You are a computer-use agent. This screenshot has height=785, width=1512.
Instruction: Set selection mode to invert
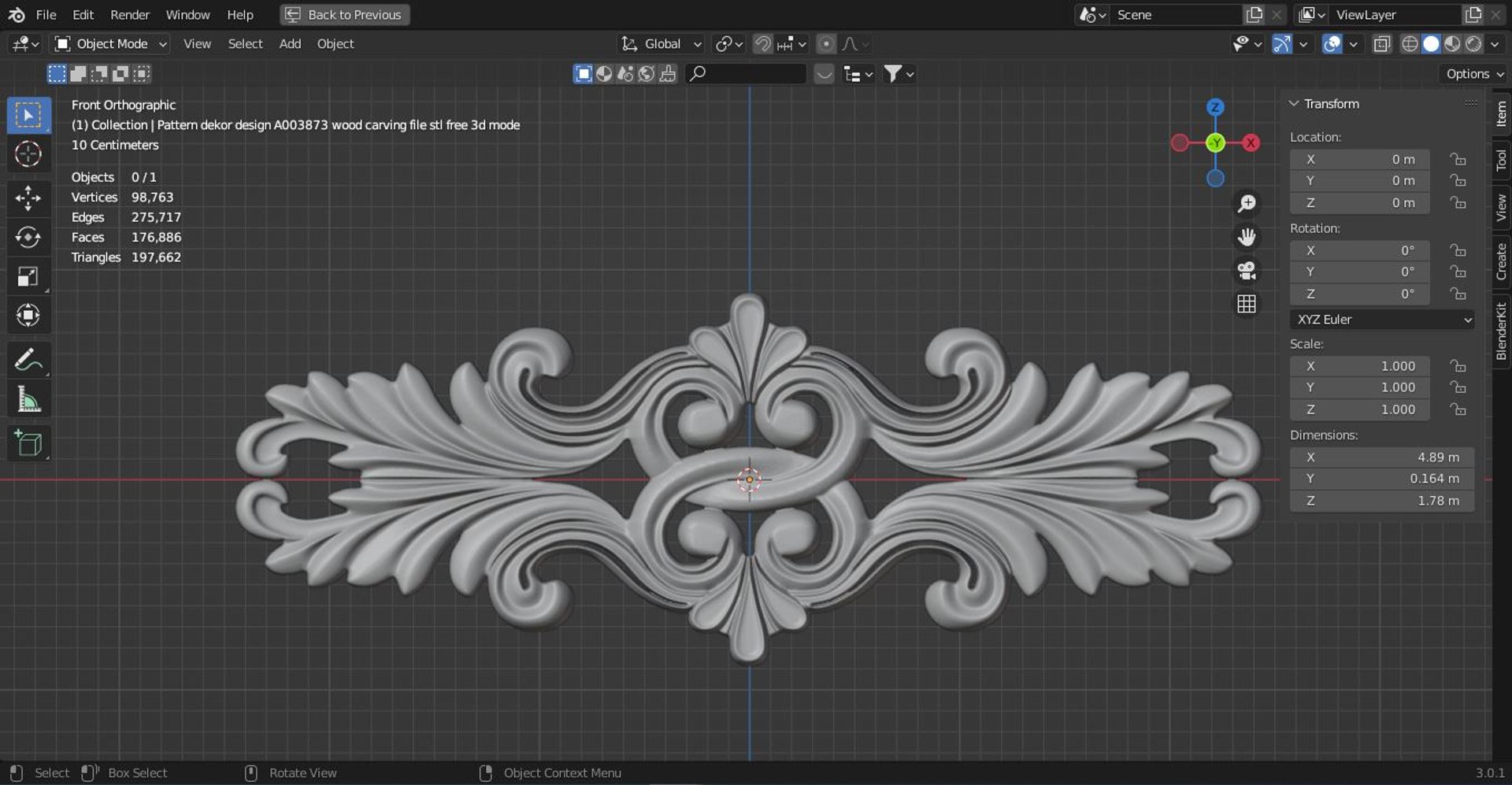coord(120,74)
